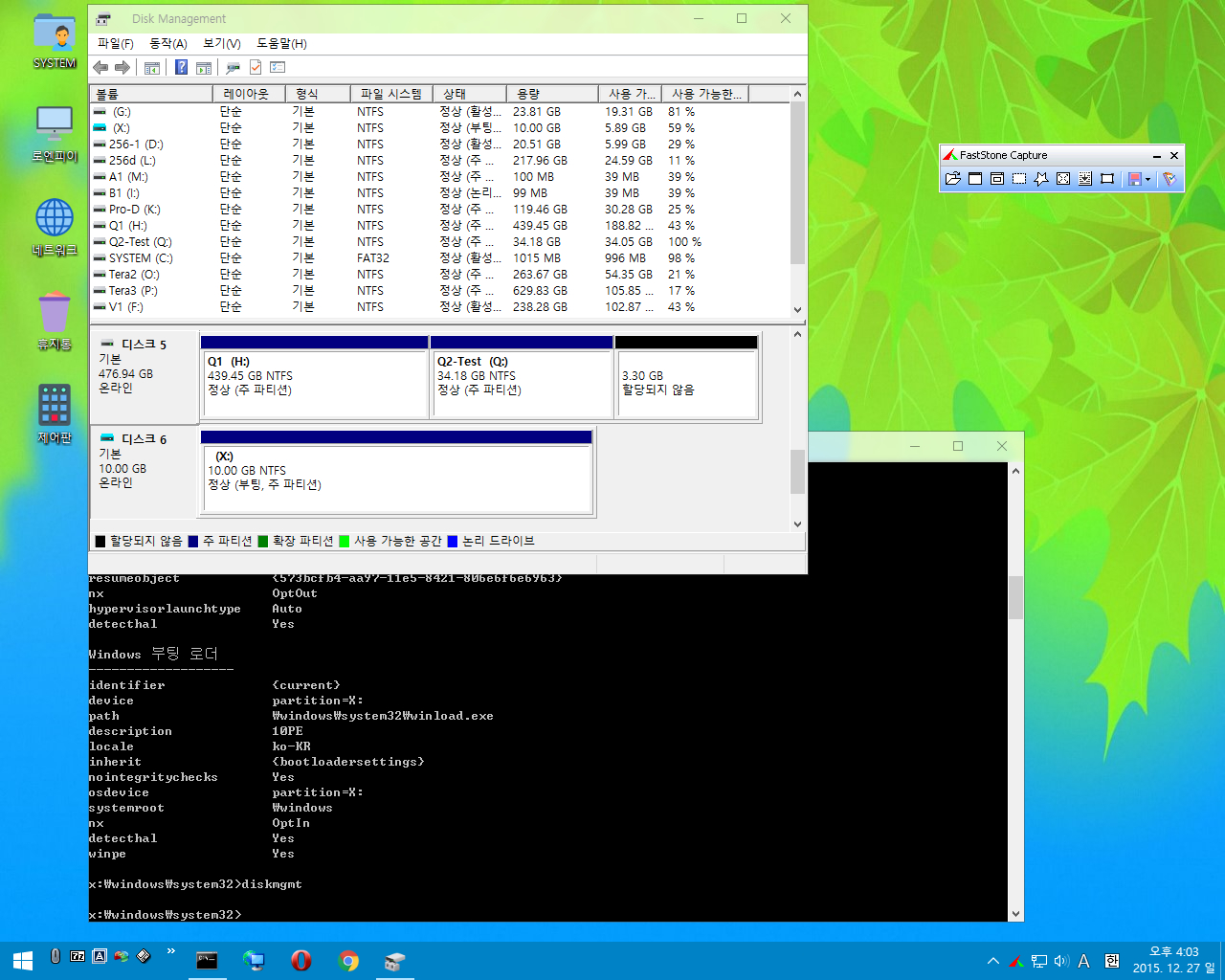This screenshot has width=1225, height=980.
Task: Click the 디스크 6 disk label
Action: (145, 471)
